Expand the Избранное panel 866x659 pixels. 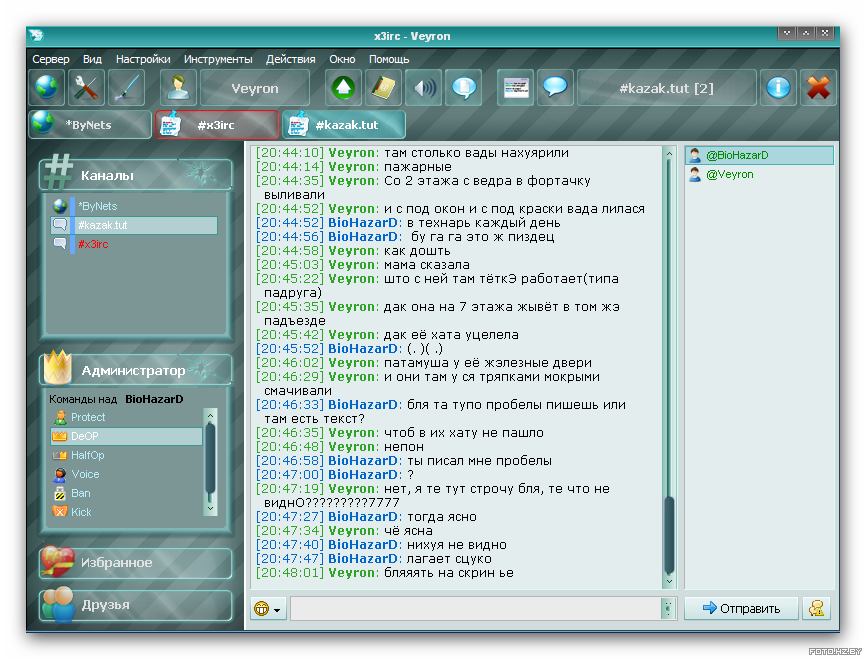(136, 562)
